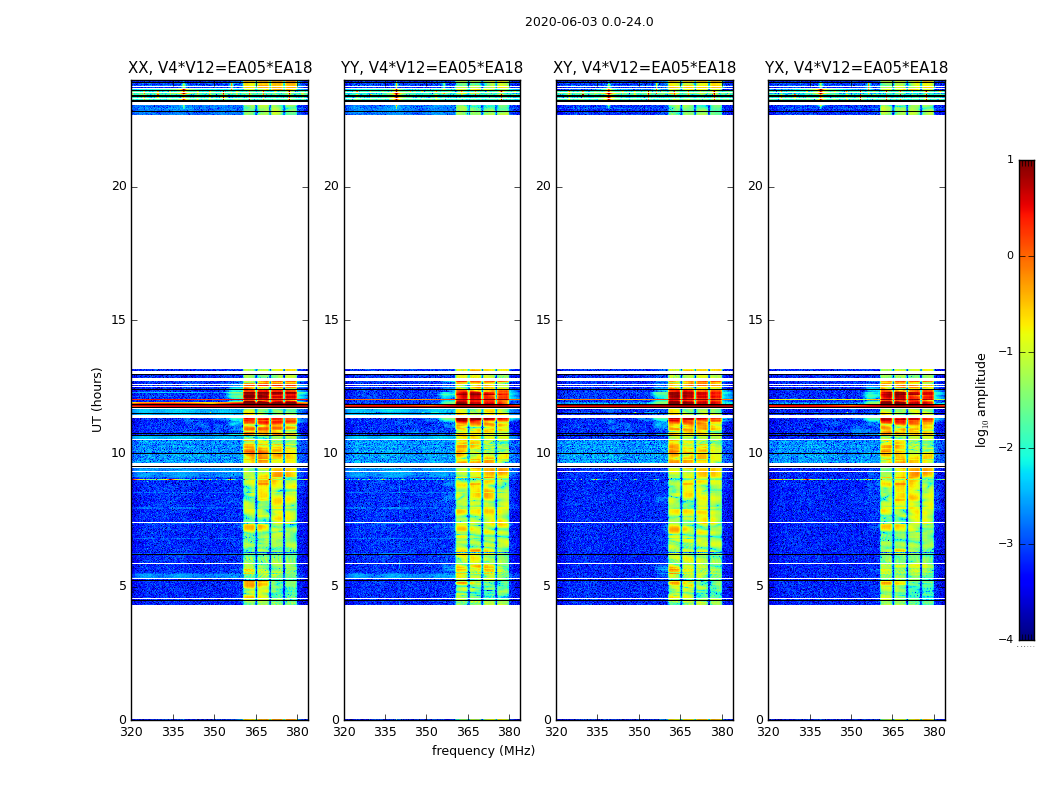This screenshot has height=800, width=1050.
Task: Click the 'log10 amplitude' colorbar label
Action: 982,399
